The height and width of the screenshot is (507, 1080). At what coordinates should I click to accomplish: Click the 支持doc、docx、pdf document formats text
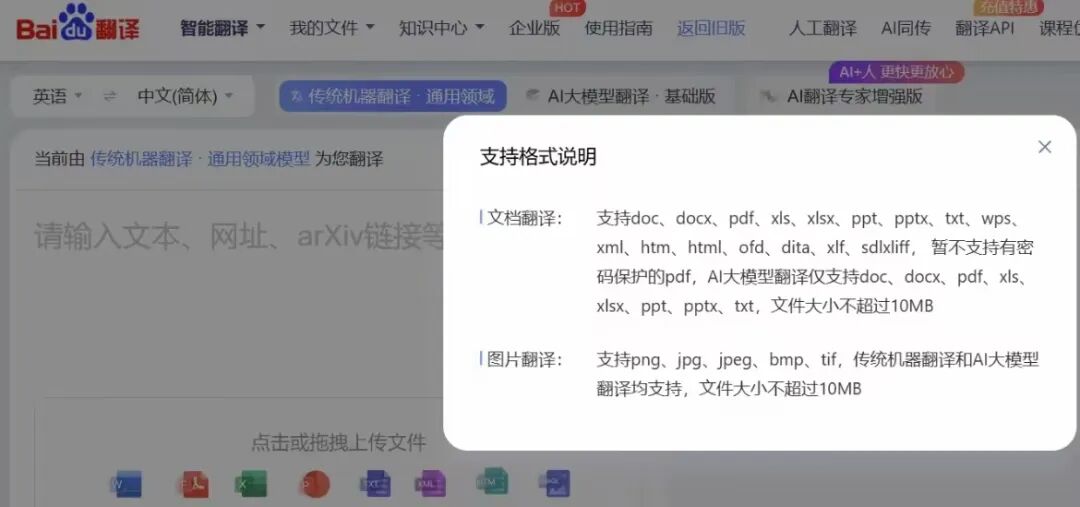pos(815,262)
